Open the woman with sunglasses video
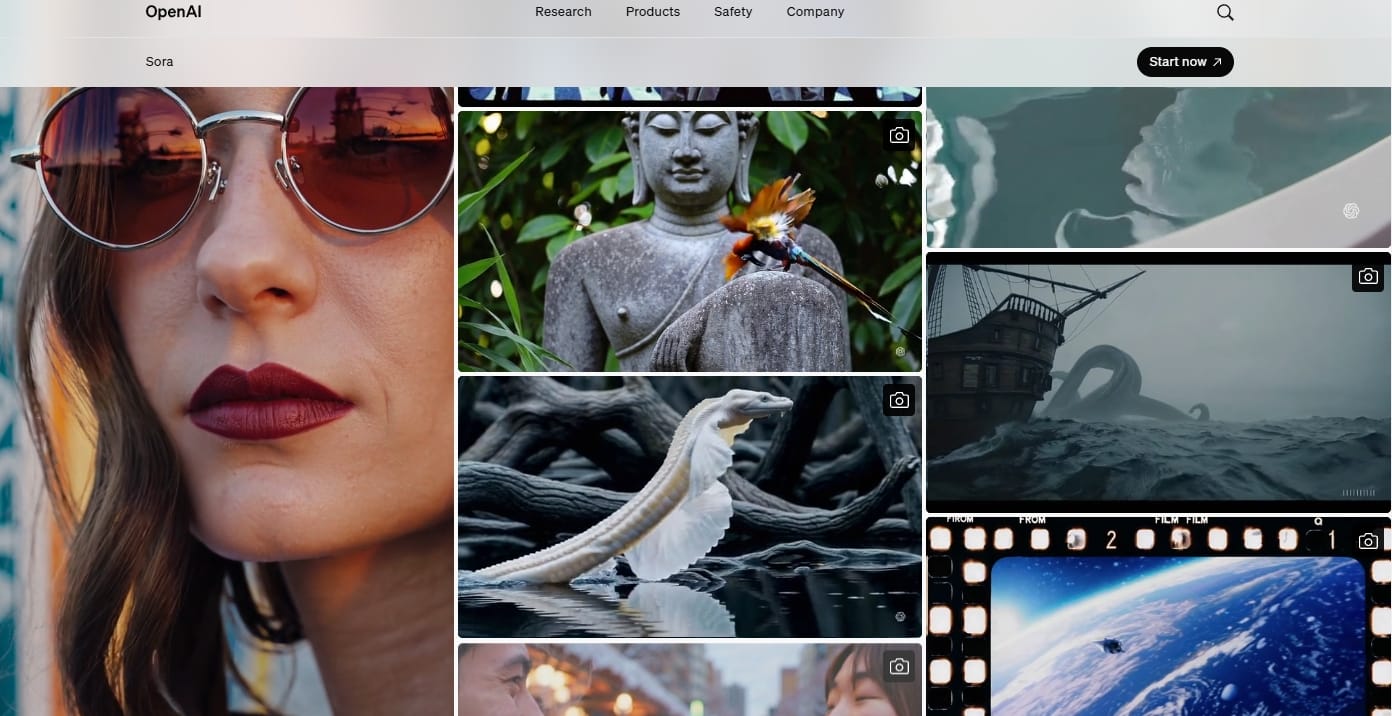 click(227, 401)
